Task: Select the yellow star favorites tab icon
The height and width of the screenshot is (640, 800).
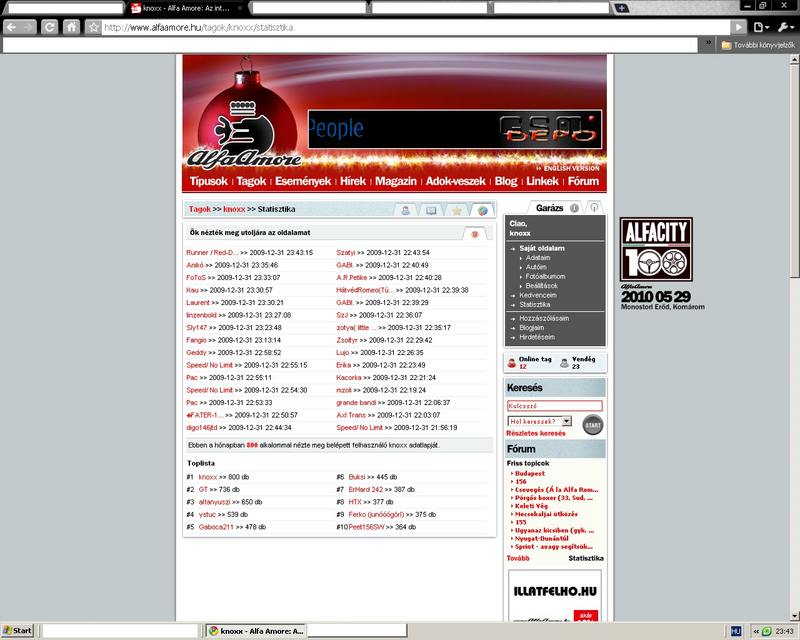Action: click(456, 210)
